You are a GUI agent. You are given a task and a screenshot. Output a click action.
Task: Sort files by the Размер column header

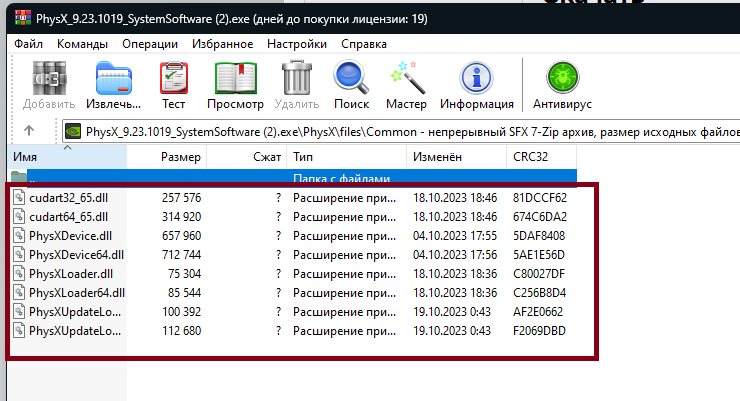coord(167,157)
